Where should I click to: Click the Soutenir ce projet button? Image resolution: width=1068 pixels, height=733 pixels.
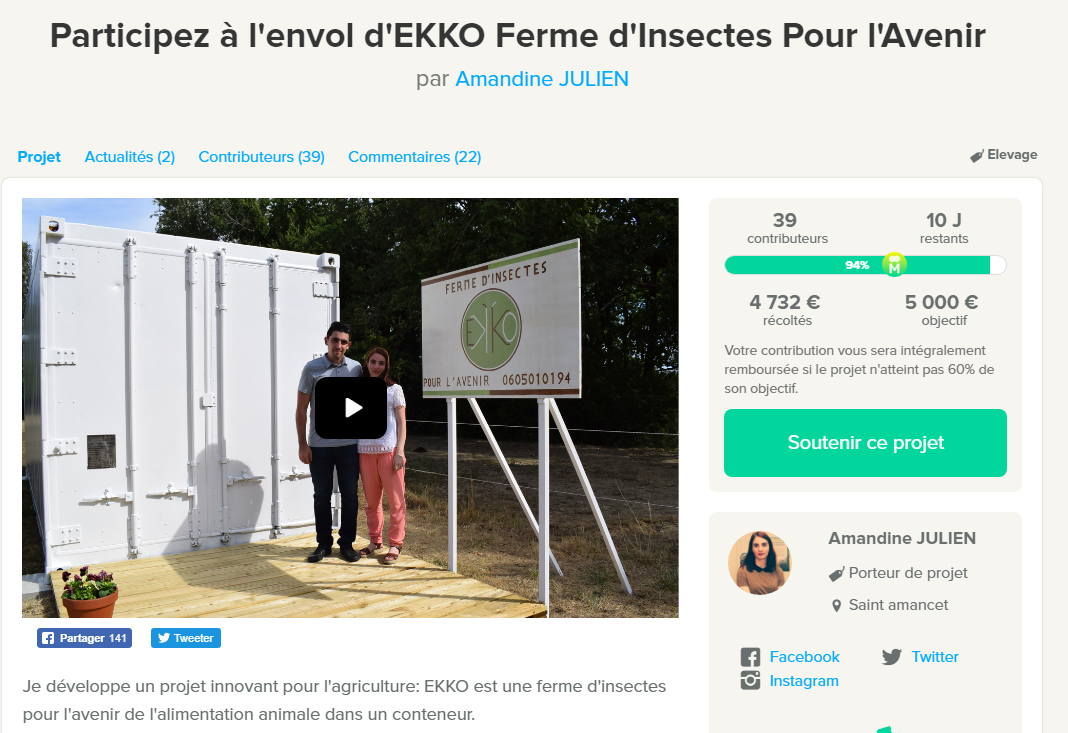[x=865, y=443]
